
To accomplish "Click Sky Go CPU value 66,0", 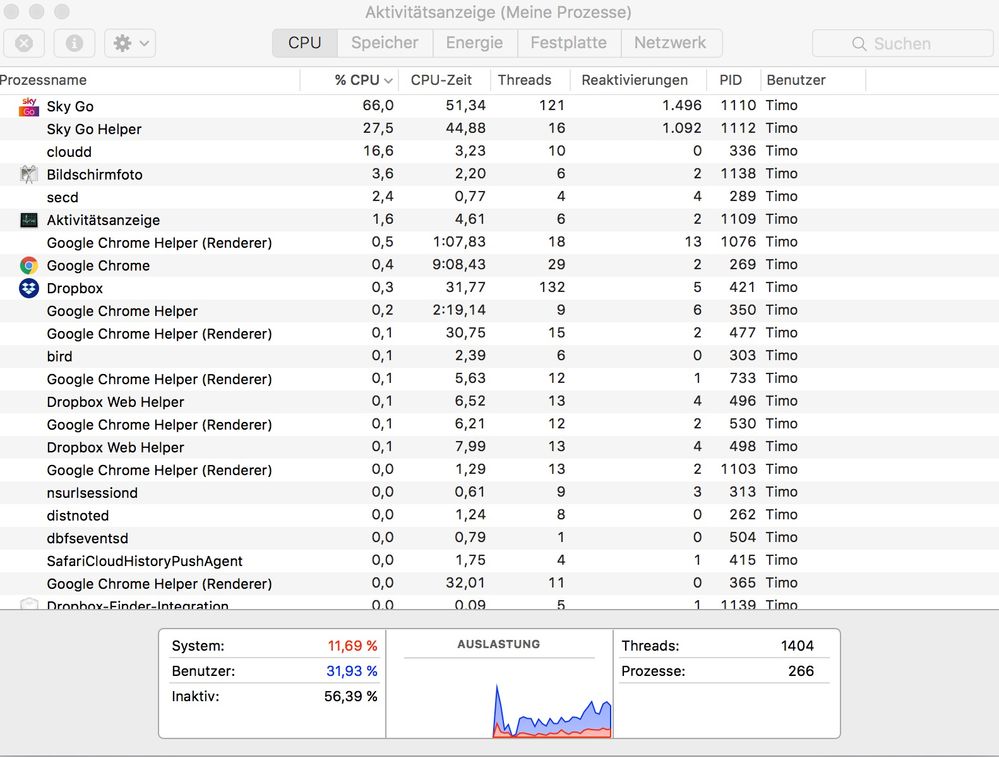I will 378,105.
